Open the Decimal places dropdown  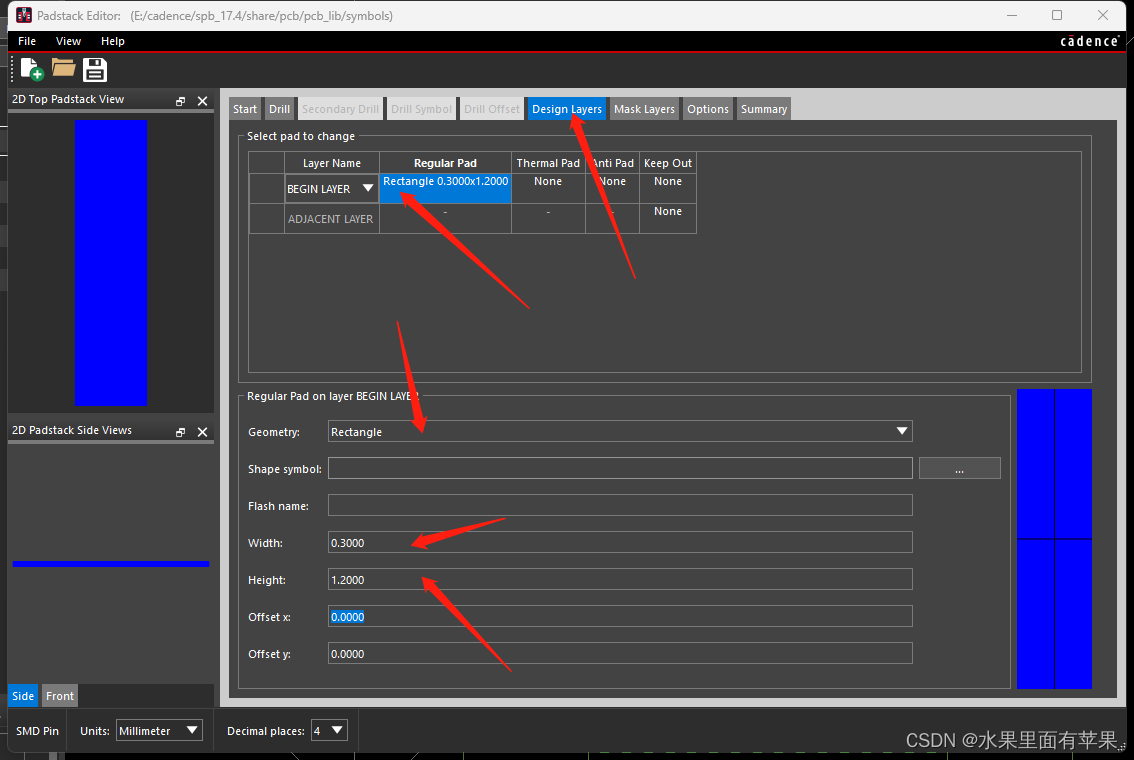pos(329,731)
